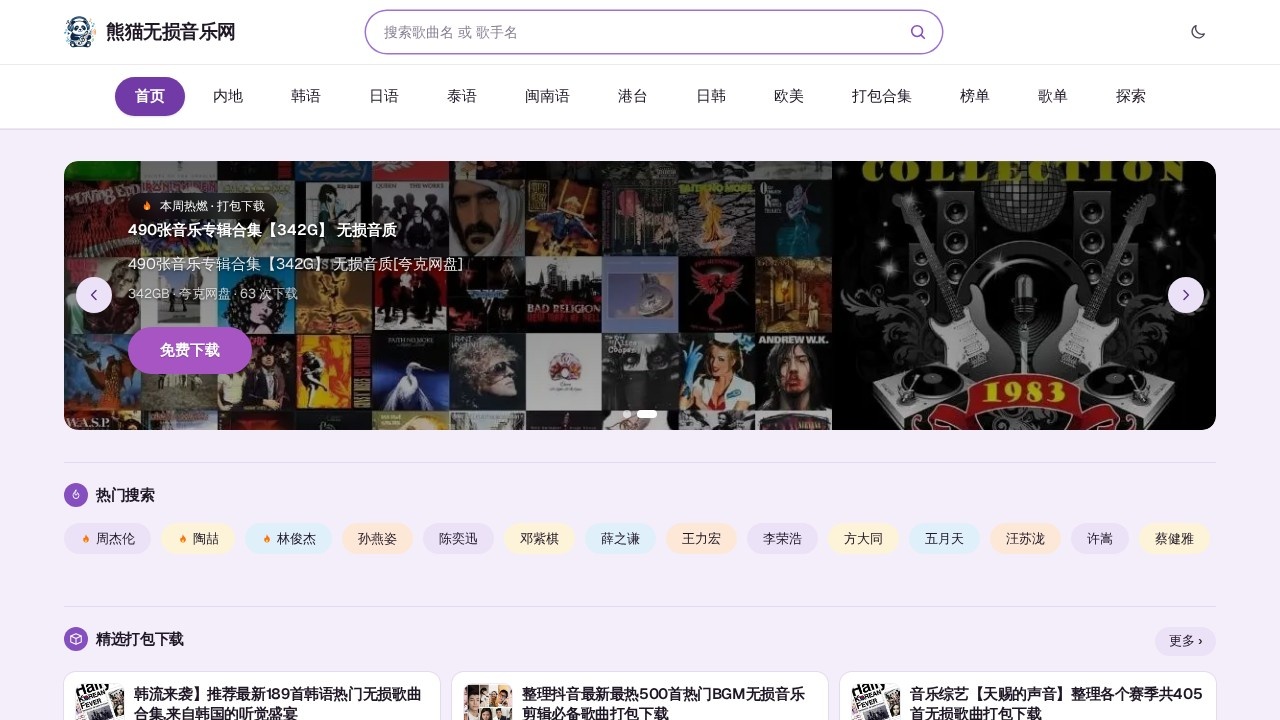Focus the song or artist search field
This screenshot has height=720, width=1280.
point(654,32)
